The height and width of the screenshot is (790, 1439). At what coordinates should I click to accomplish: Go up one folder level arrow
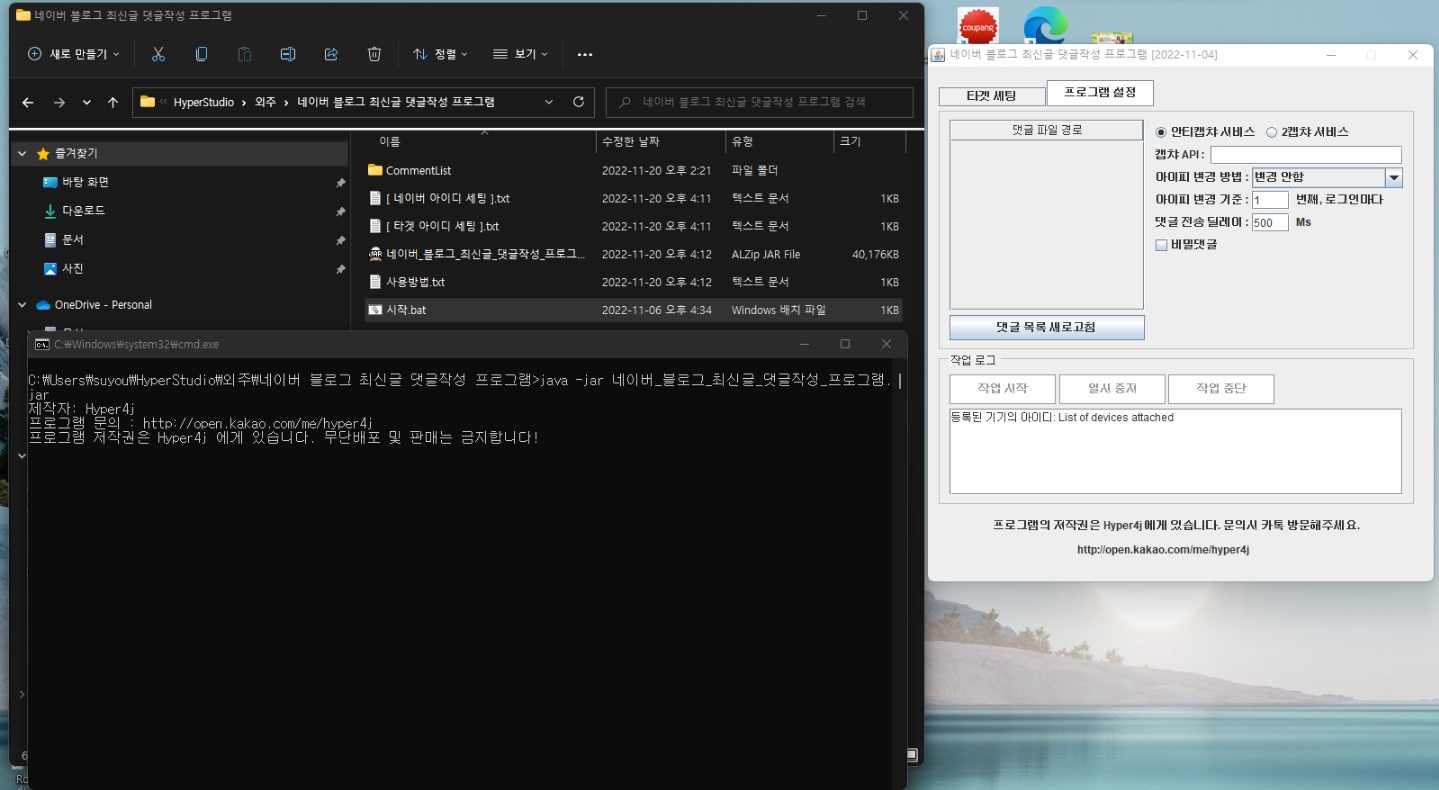(113, 102)
